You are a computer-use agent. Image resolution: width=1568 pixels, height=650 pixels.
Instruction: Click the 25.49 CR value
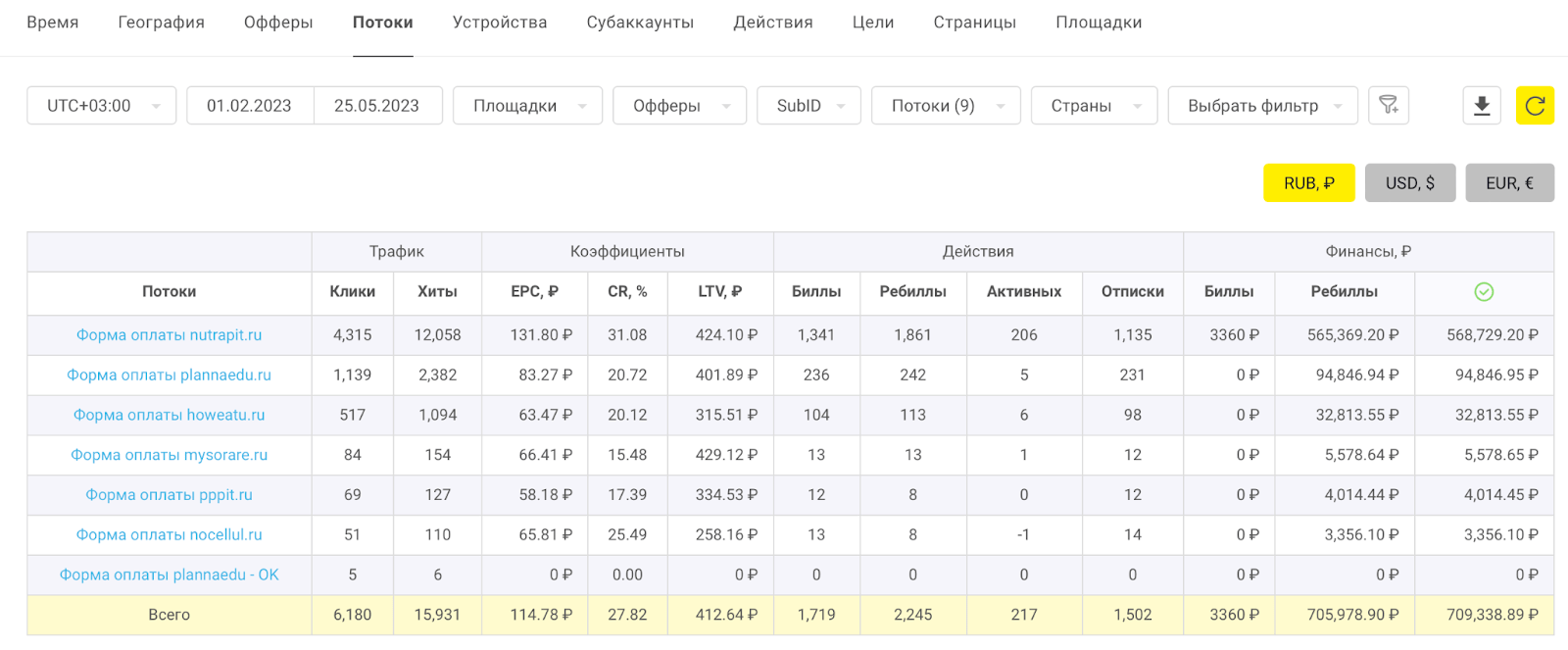click(x=627, y=534)
